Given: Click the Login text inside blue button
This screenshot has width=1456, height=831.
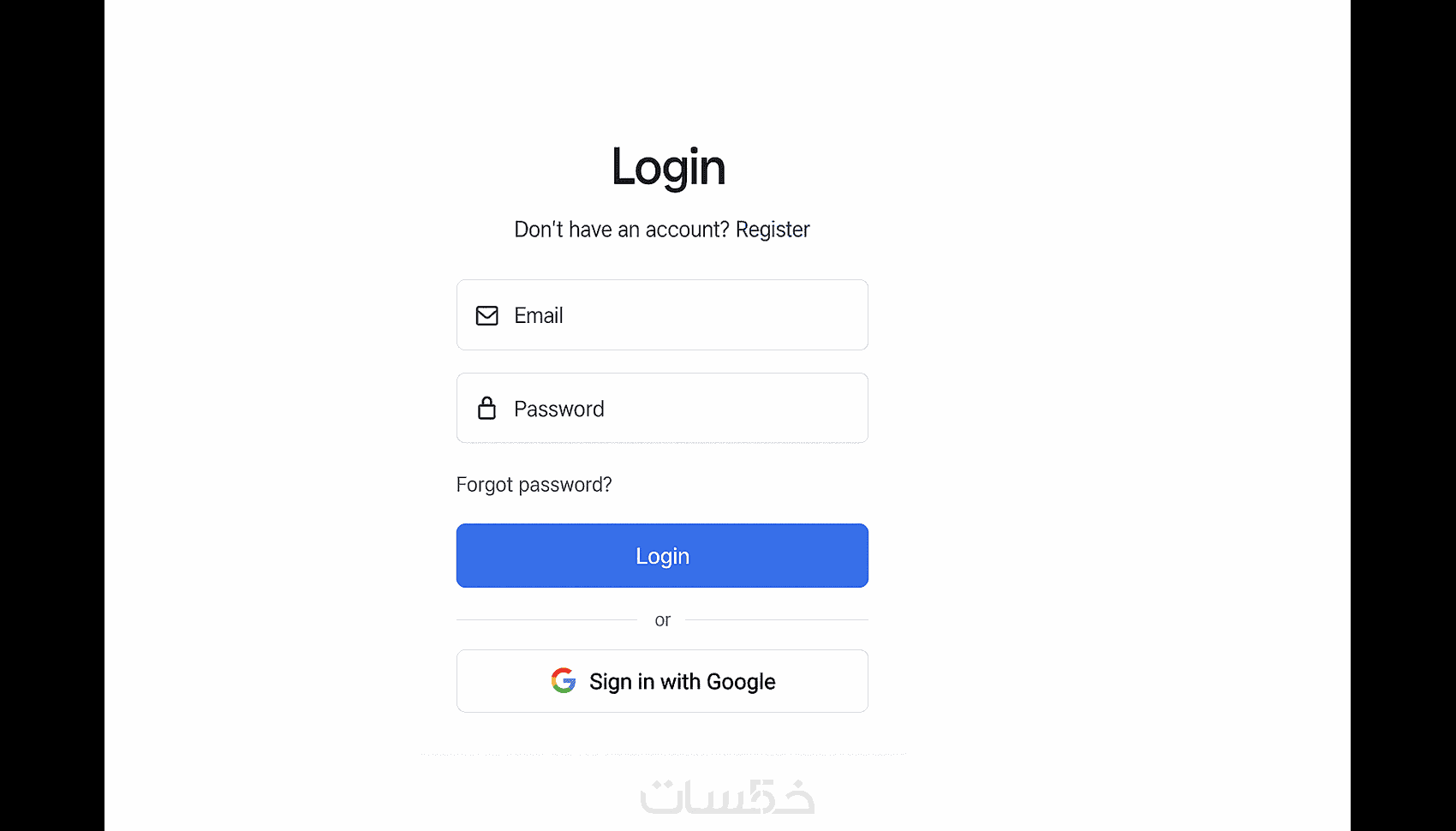Looking at the screenshot, I should [x=662, y=556].
